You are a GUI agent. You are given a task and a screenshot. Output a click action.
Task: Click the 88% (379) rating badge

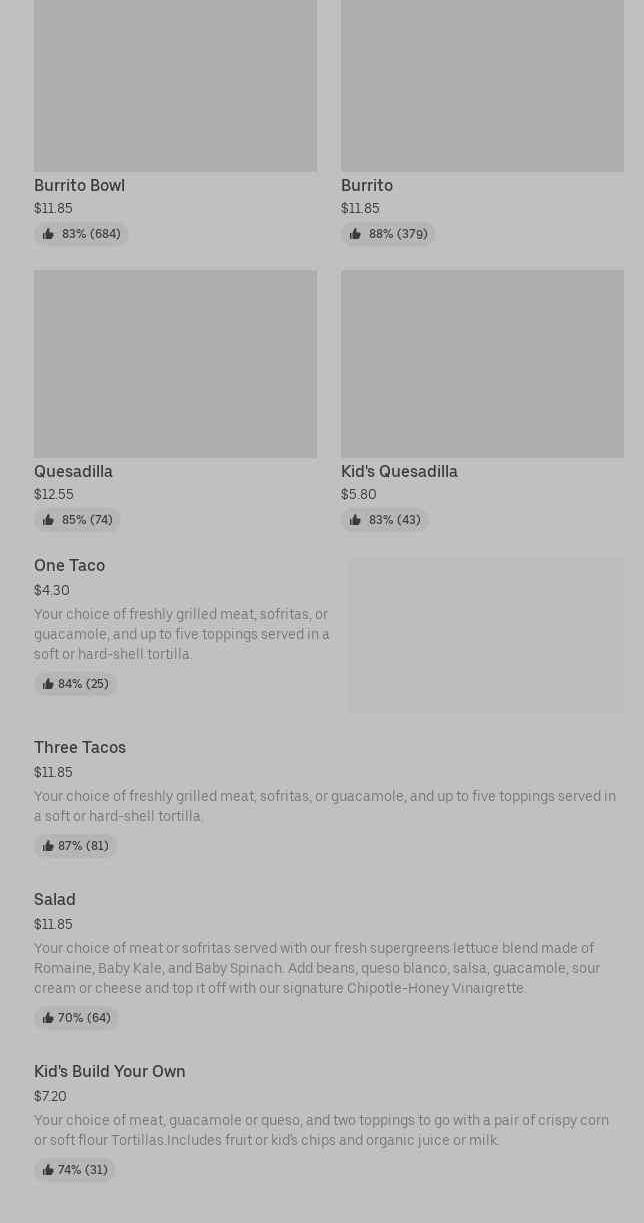point(388,234)
